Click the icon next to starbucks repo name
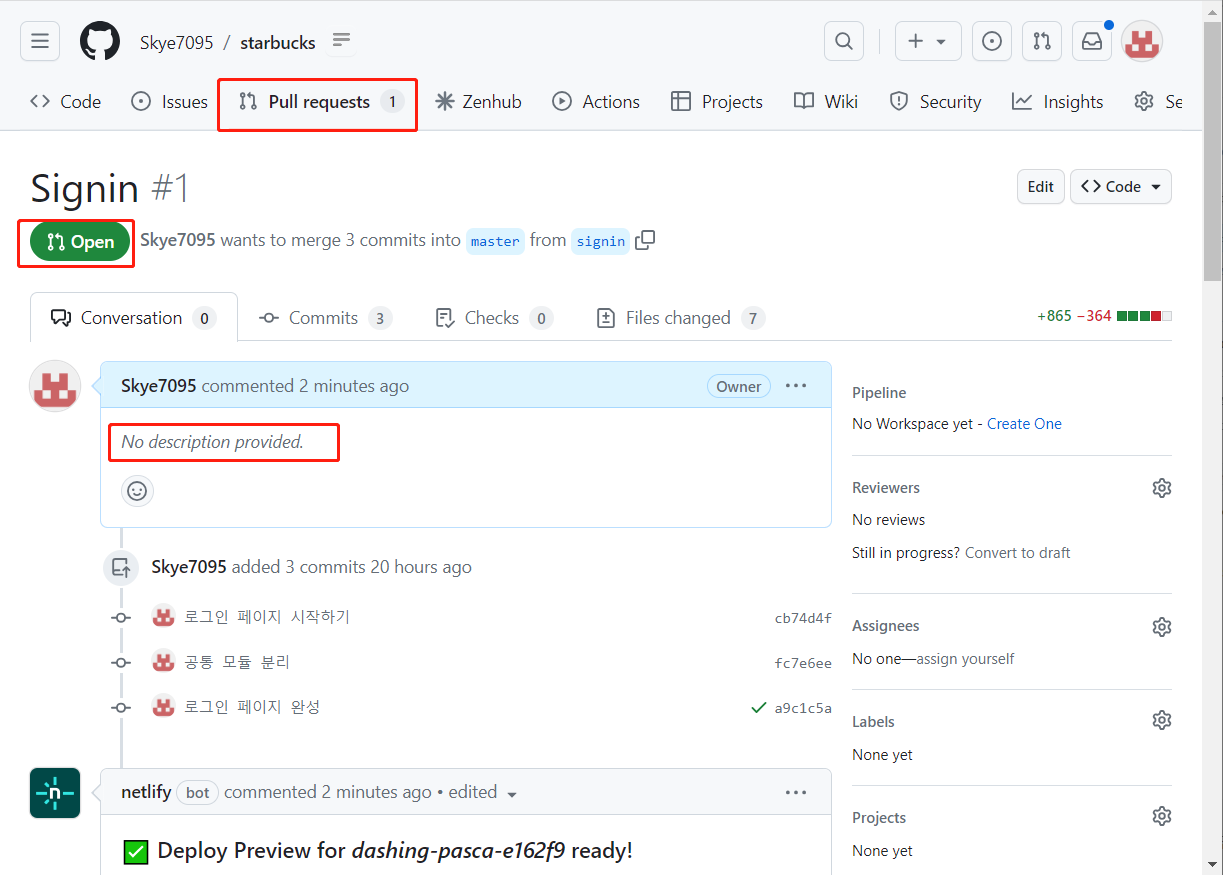 pos(341,41)
